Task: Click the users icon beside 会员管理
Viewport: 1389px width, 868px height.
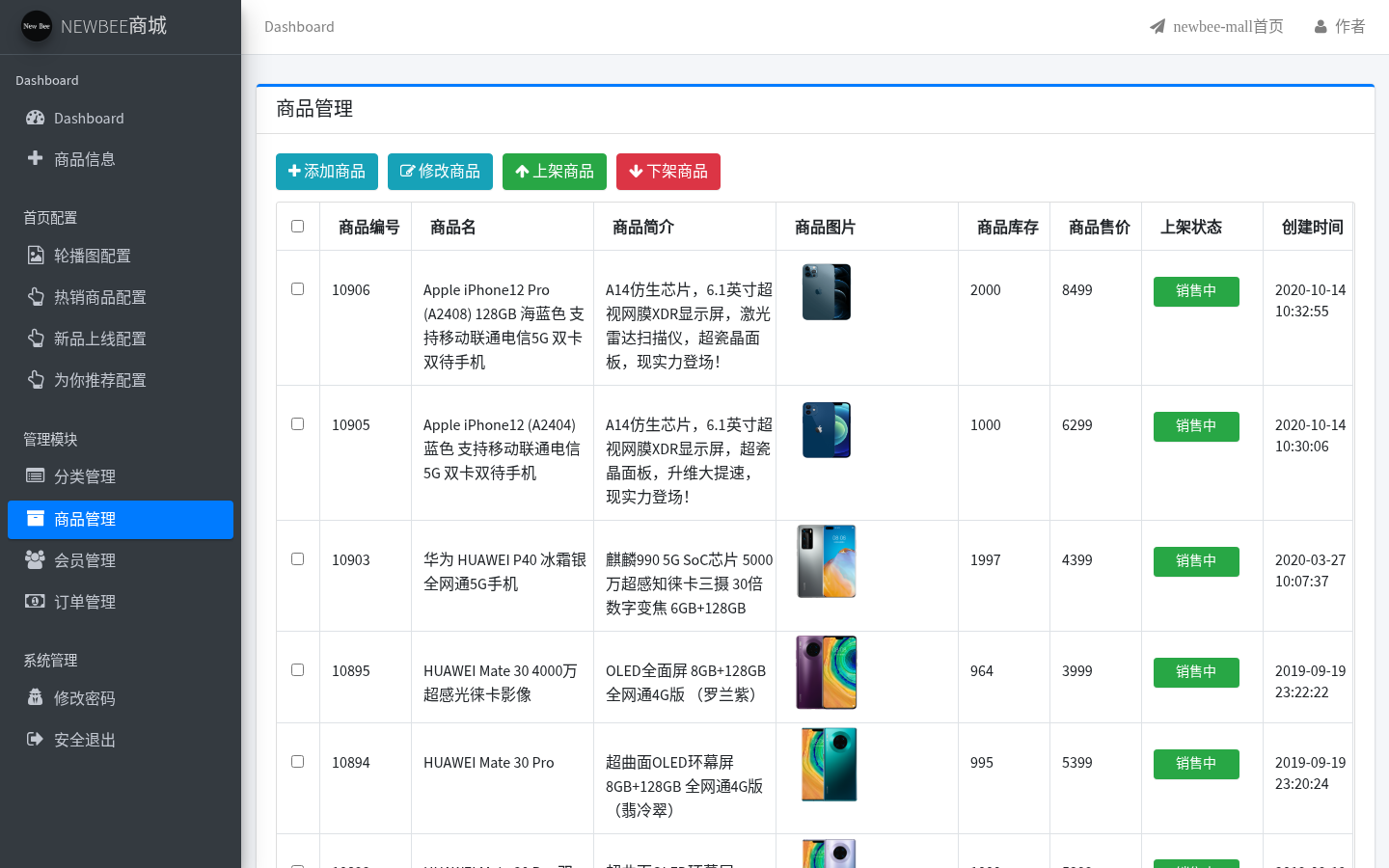Action: (x=36, y=559)
